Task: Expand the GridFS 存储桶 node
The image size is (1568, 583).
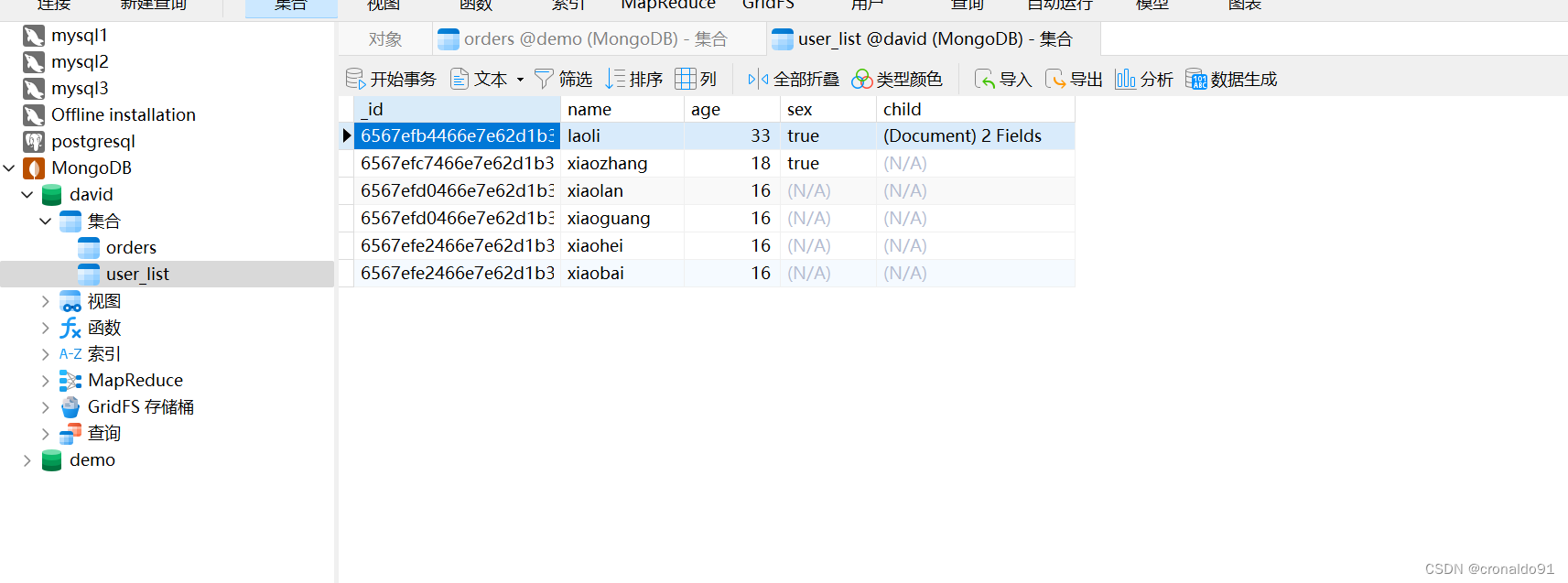Action: point(46,407)
